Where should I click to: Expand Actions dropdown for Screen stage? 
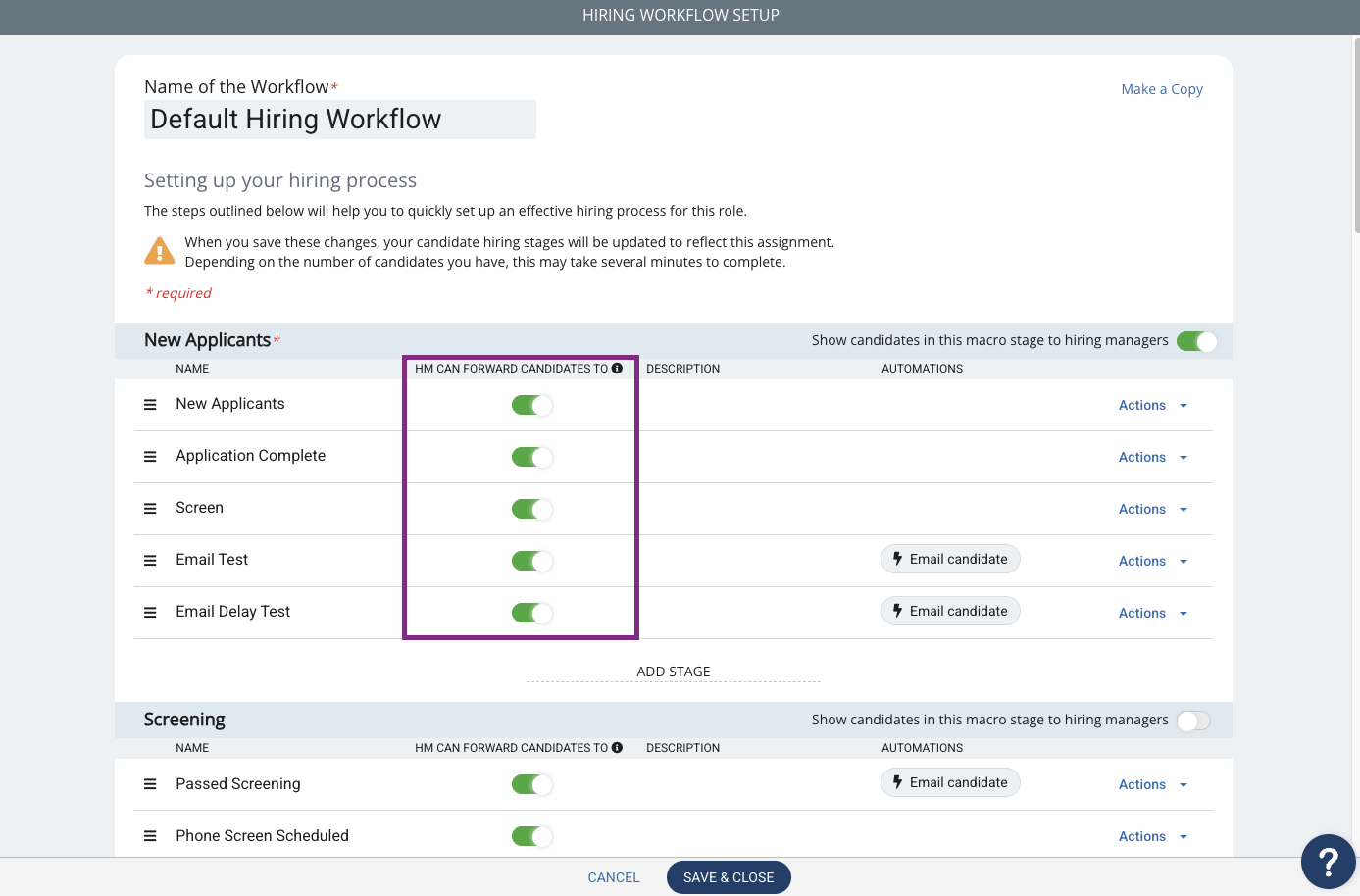pyautogui.click(x=1153, y=509)
